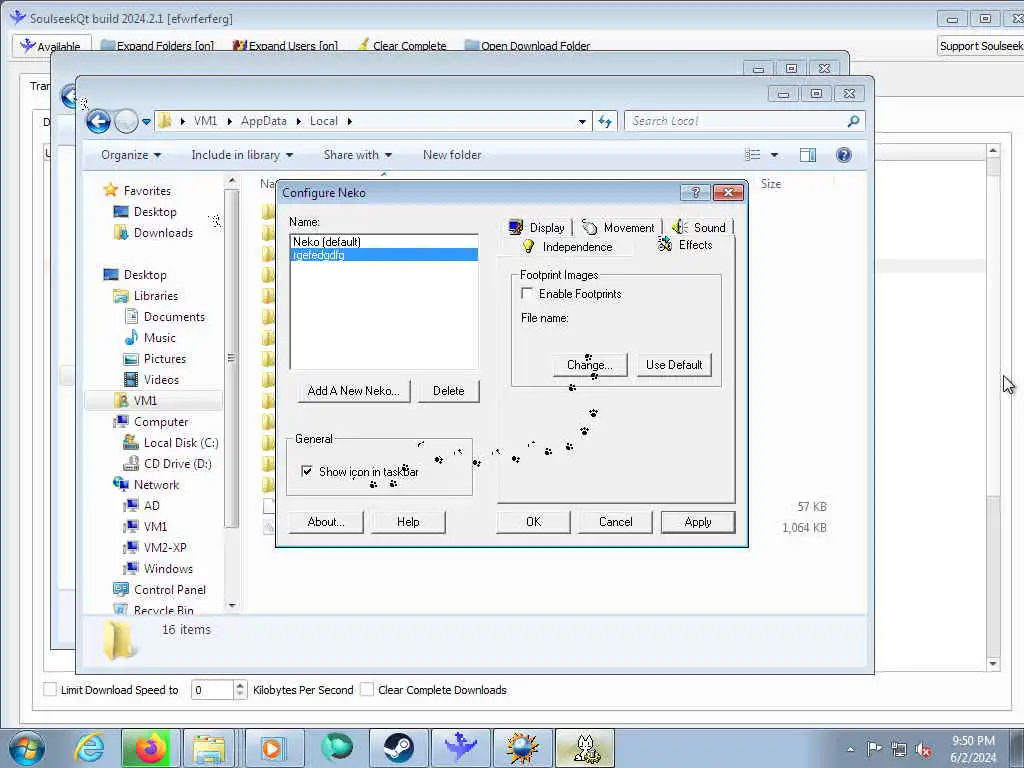Open Control Panel from navigation pane

(x=169, y=590)
